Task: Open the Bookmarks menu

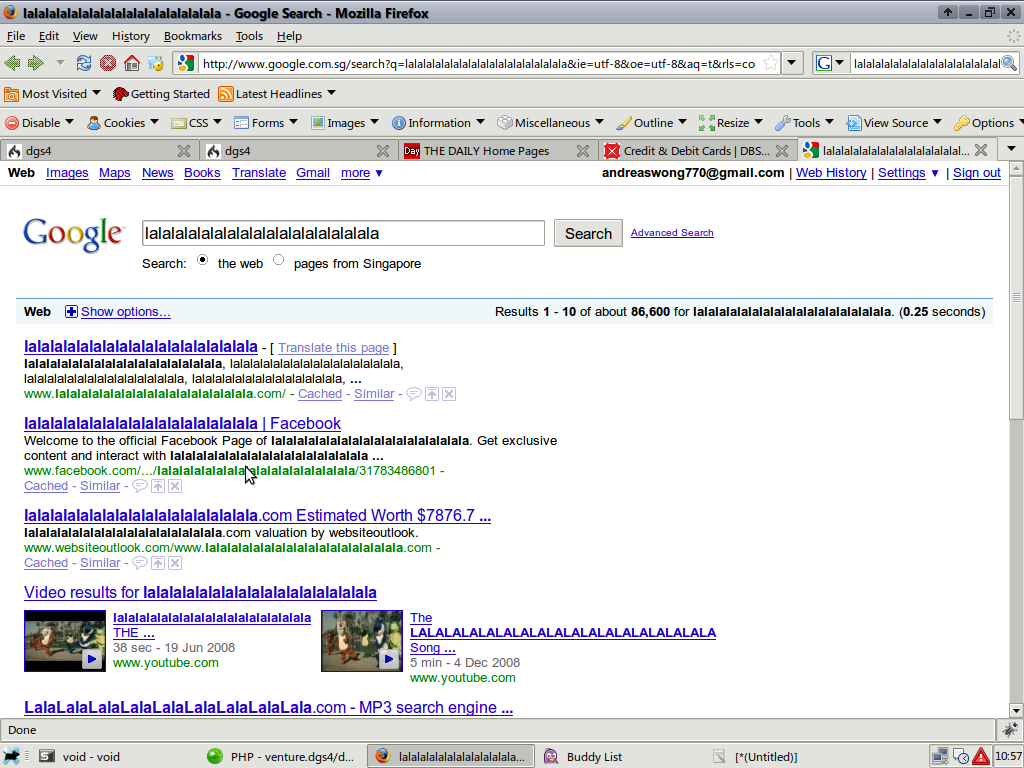Action: pos(193,36)
